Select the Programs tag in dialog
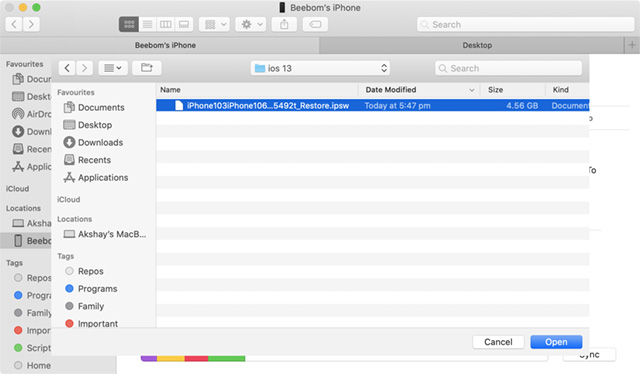This screenshot has height=374, width=640. pyautogui.click(x=91, y=289)
